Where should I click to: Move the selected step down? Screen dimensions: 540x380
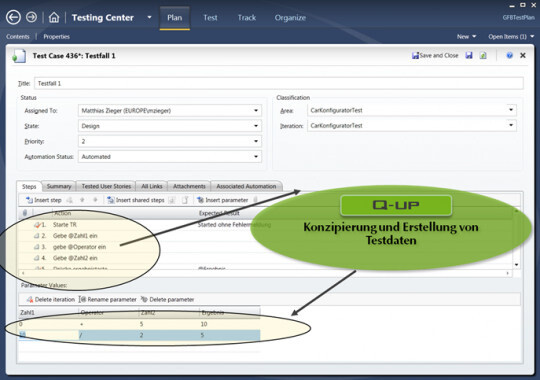click(x=95, y=200)
